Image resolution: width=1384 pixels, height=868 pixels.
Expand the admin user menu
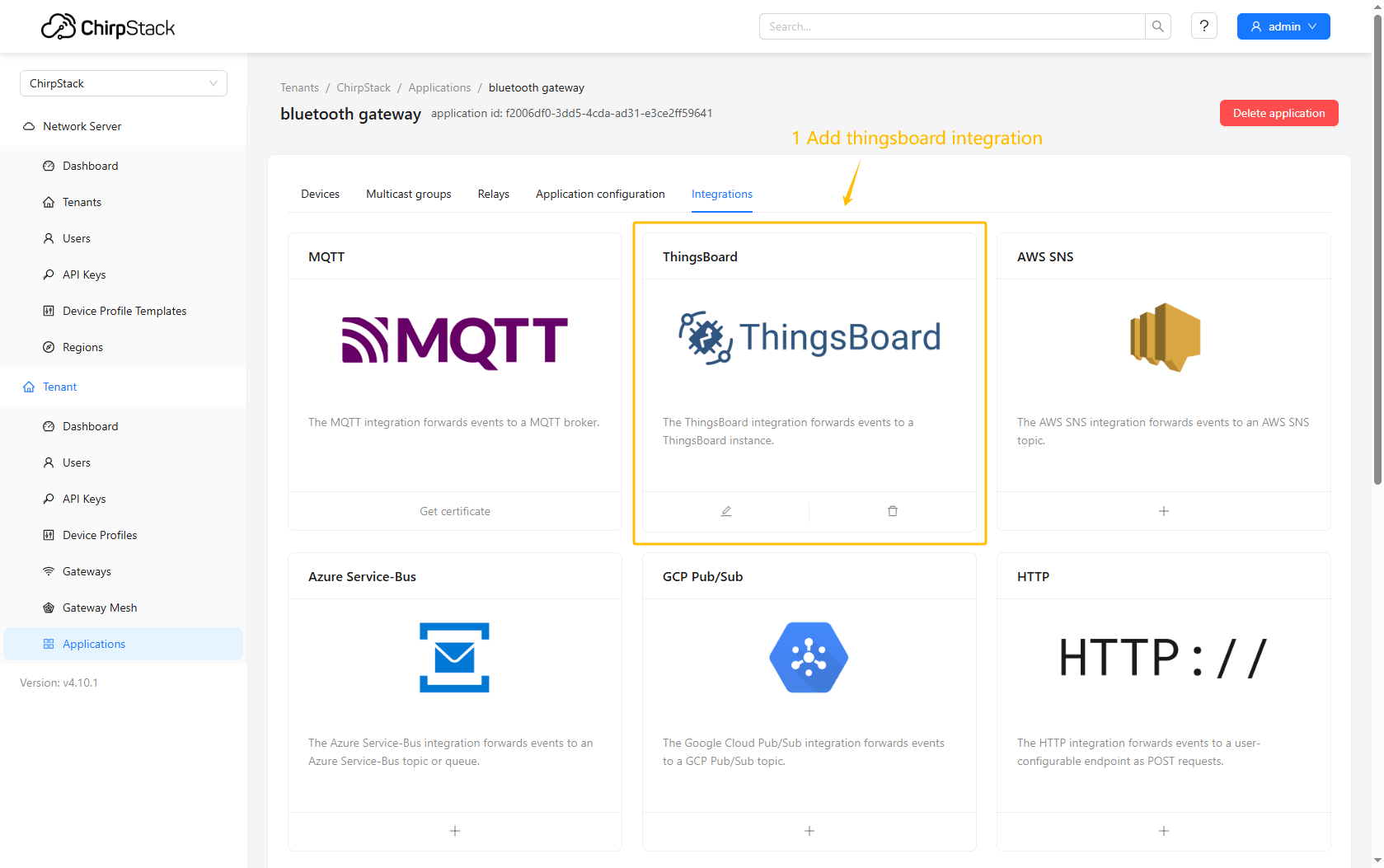click(1283, 26)
